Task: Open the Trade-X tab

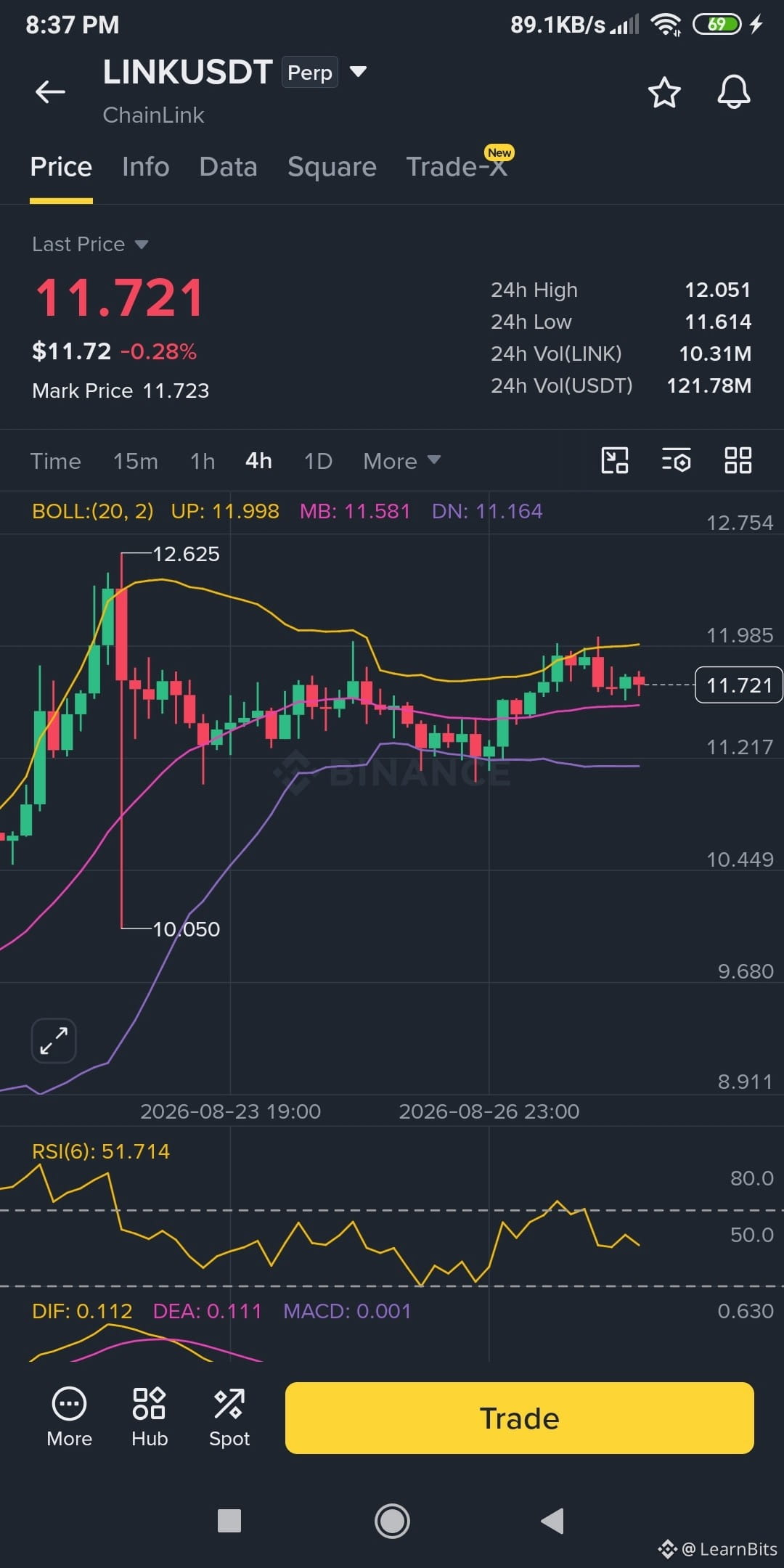Action: (457, 167)
